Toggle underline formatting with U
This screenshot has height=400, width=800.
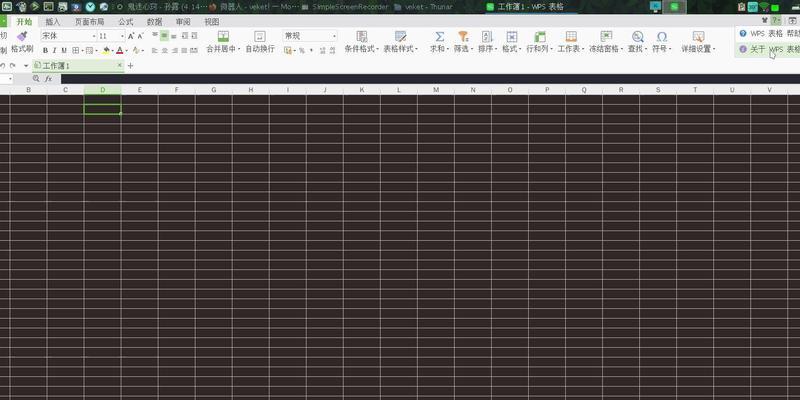(64, 51)
